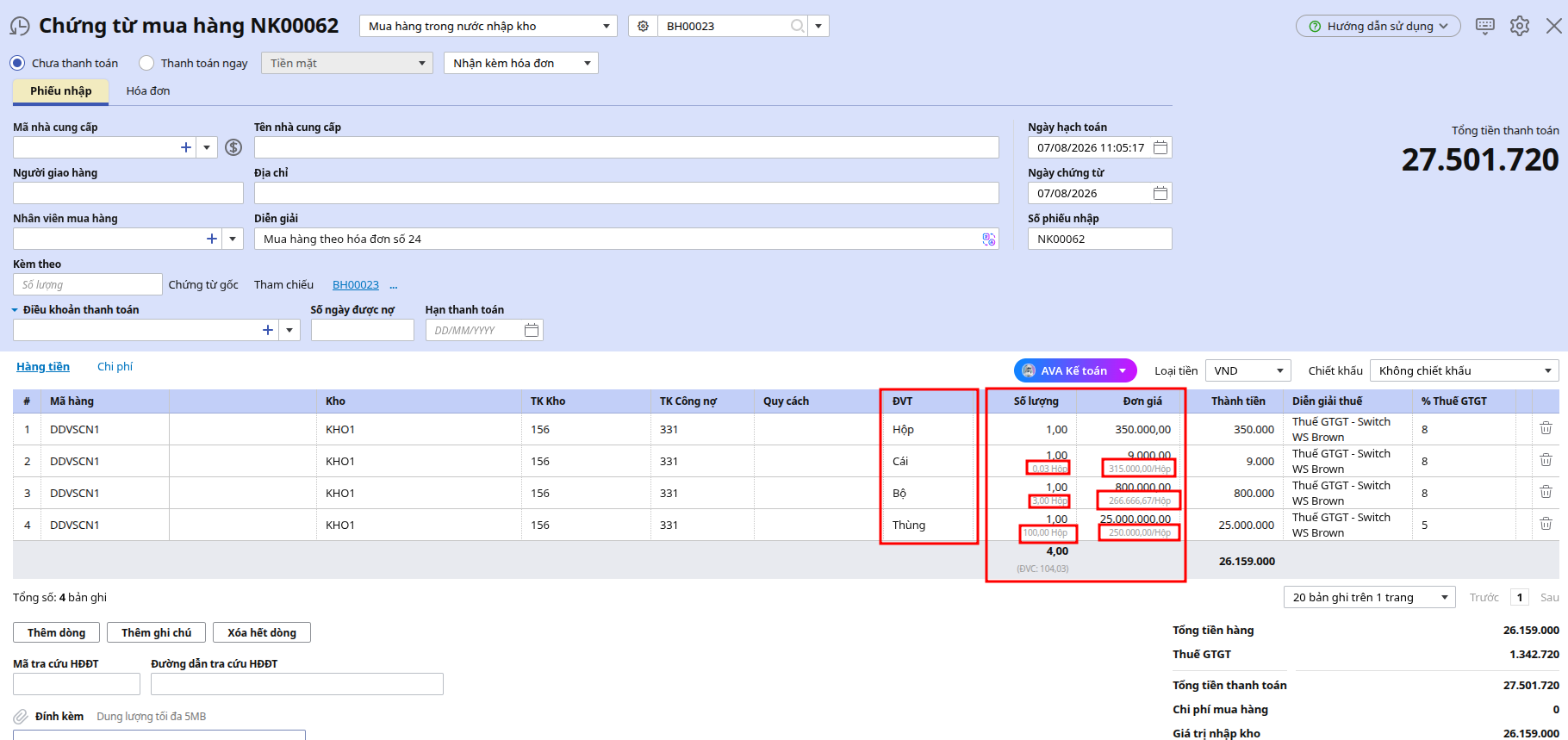Select the Chưa thanh toán radio button

click(17, 63)
